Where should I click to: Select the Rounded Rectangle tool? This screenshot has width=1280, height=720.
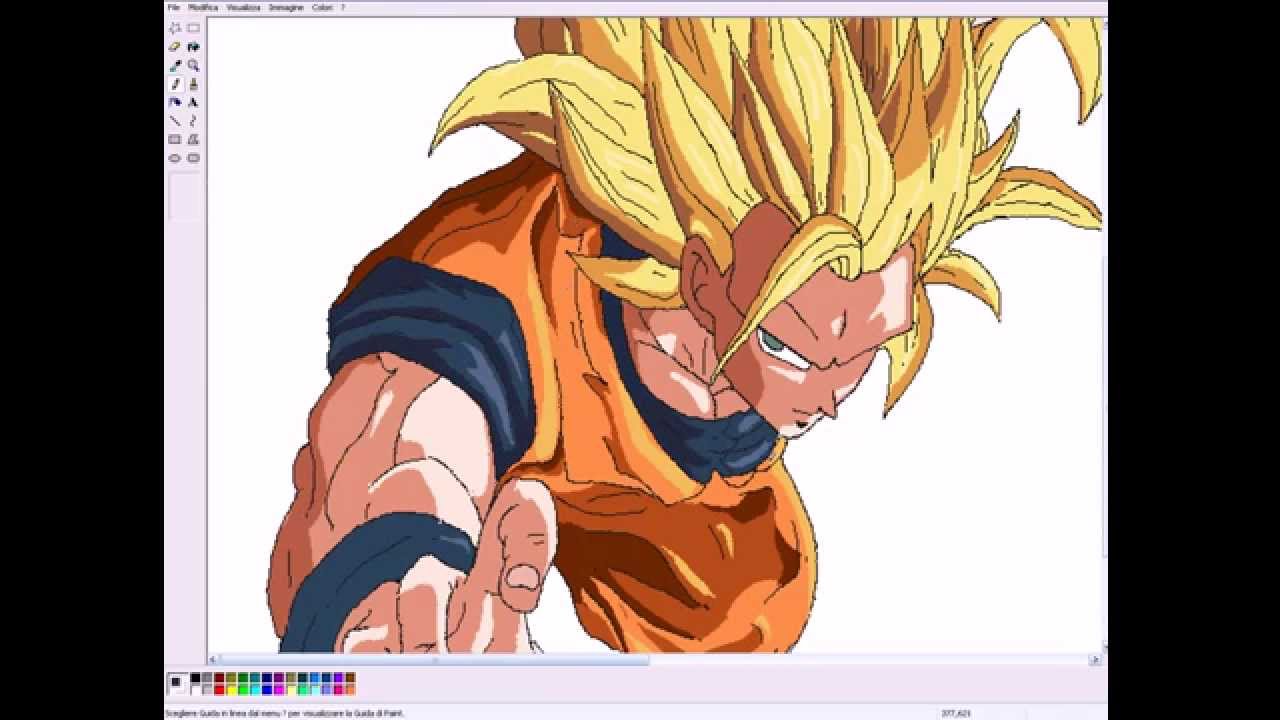click(x=193, y=158)
